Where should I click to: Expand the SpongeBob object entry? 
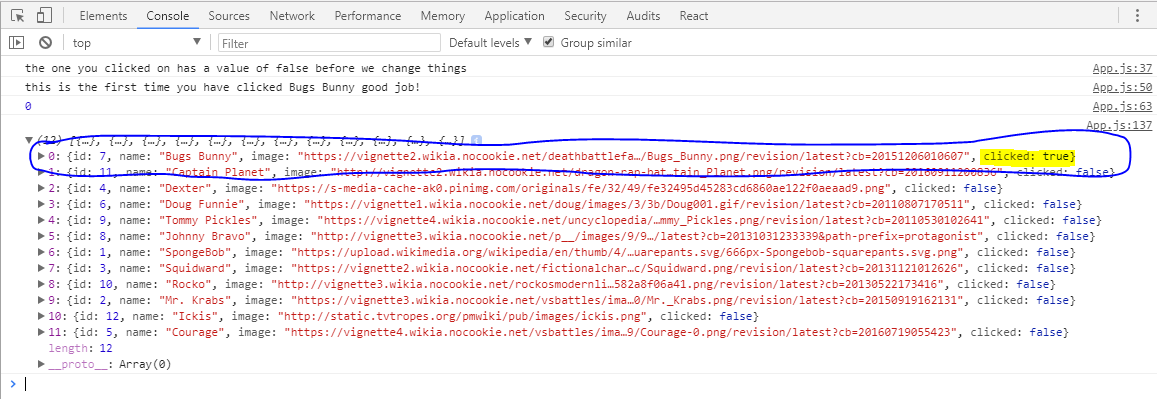click(41, 252)
